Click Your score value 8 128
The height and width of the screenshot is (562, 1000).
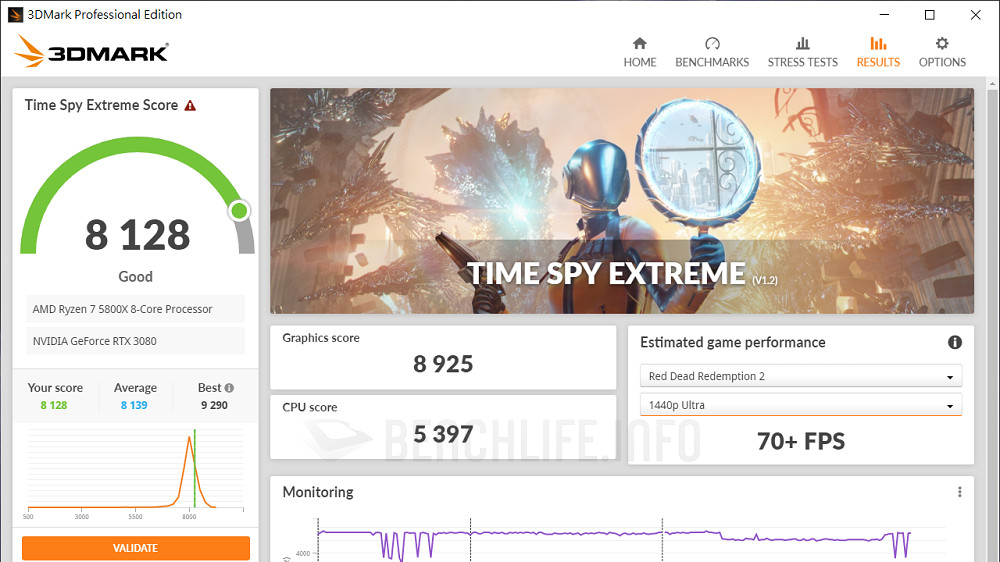54,405
